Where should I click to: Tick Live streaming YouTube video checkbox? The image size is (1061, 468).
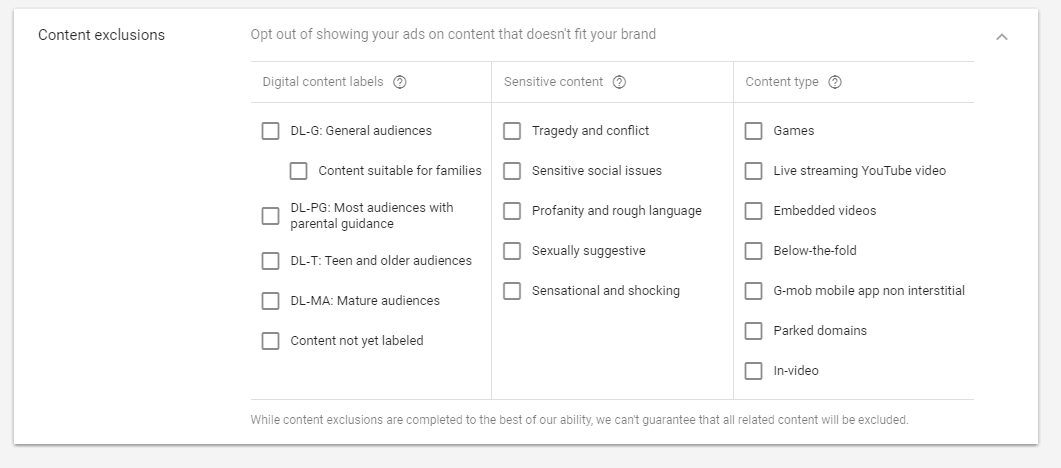point(754,170)
